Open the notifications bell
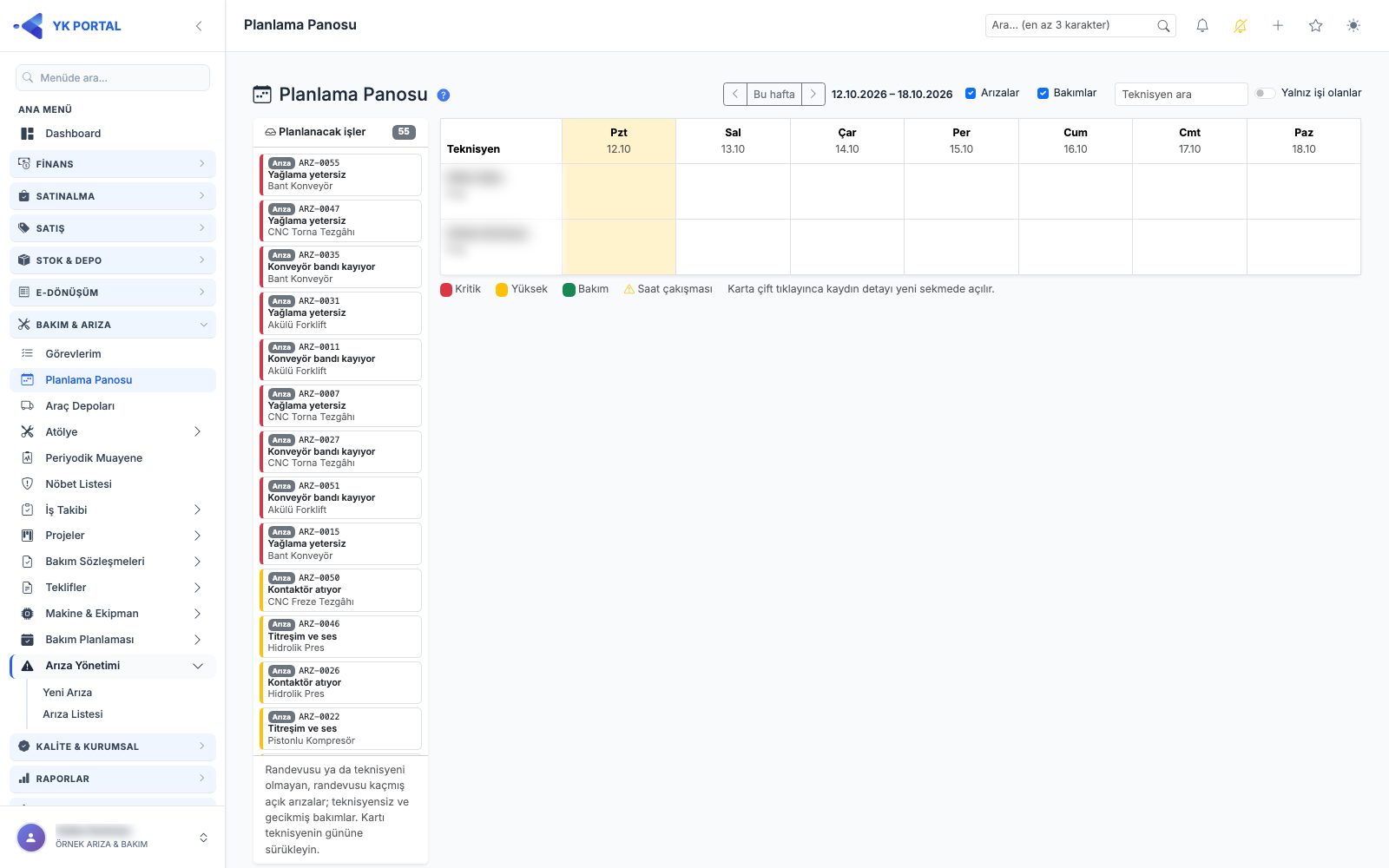1389x868 pixels. pos(1202,26)
